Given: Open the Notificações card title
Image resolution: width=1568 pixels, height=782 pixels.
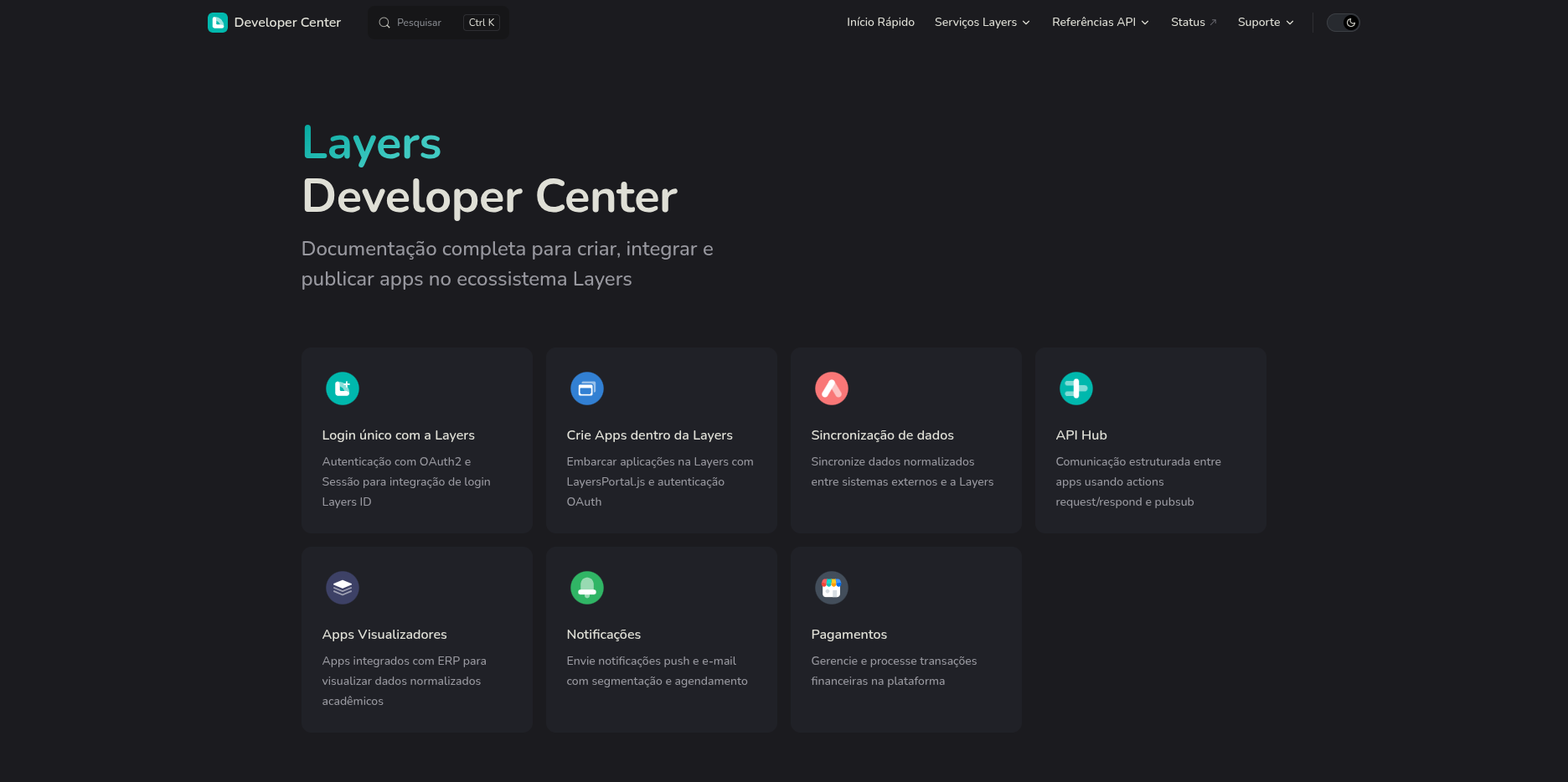Looking at the screenshot, I should [603, 635].
